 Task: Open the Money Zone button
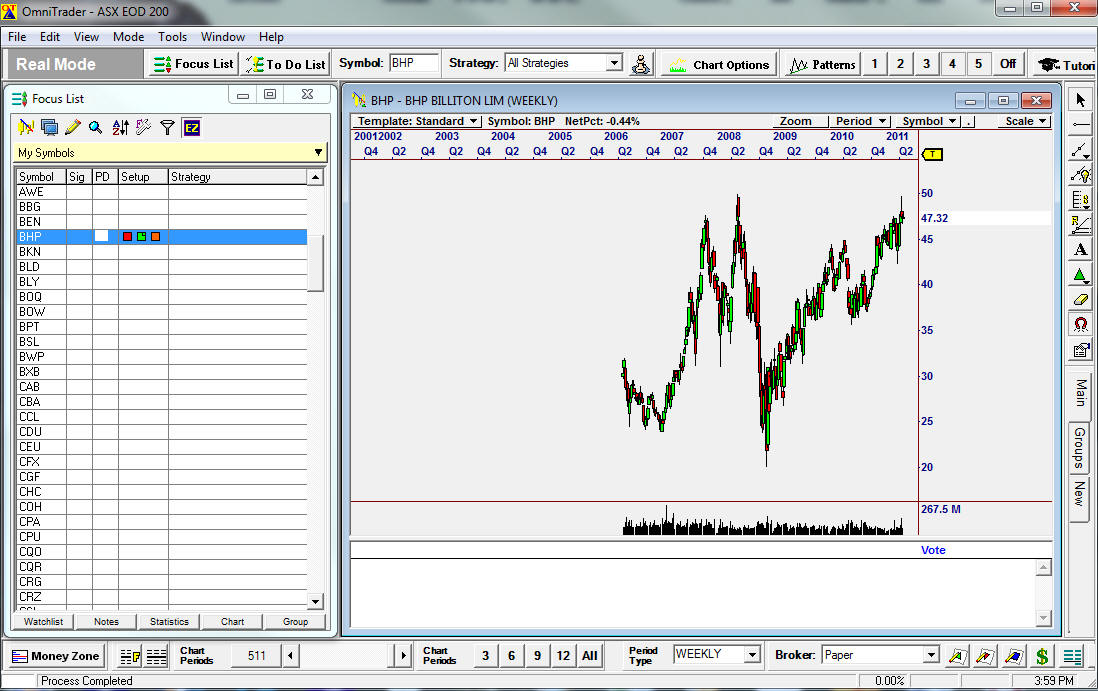coord(56,656)
